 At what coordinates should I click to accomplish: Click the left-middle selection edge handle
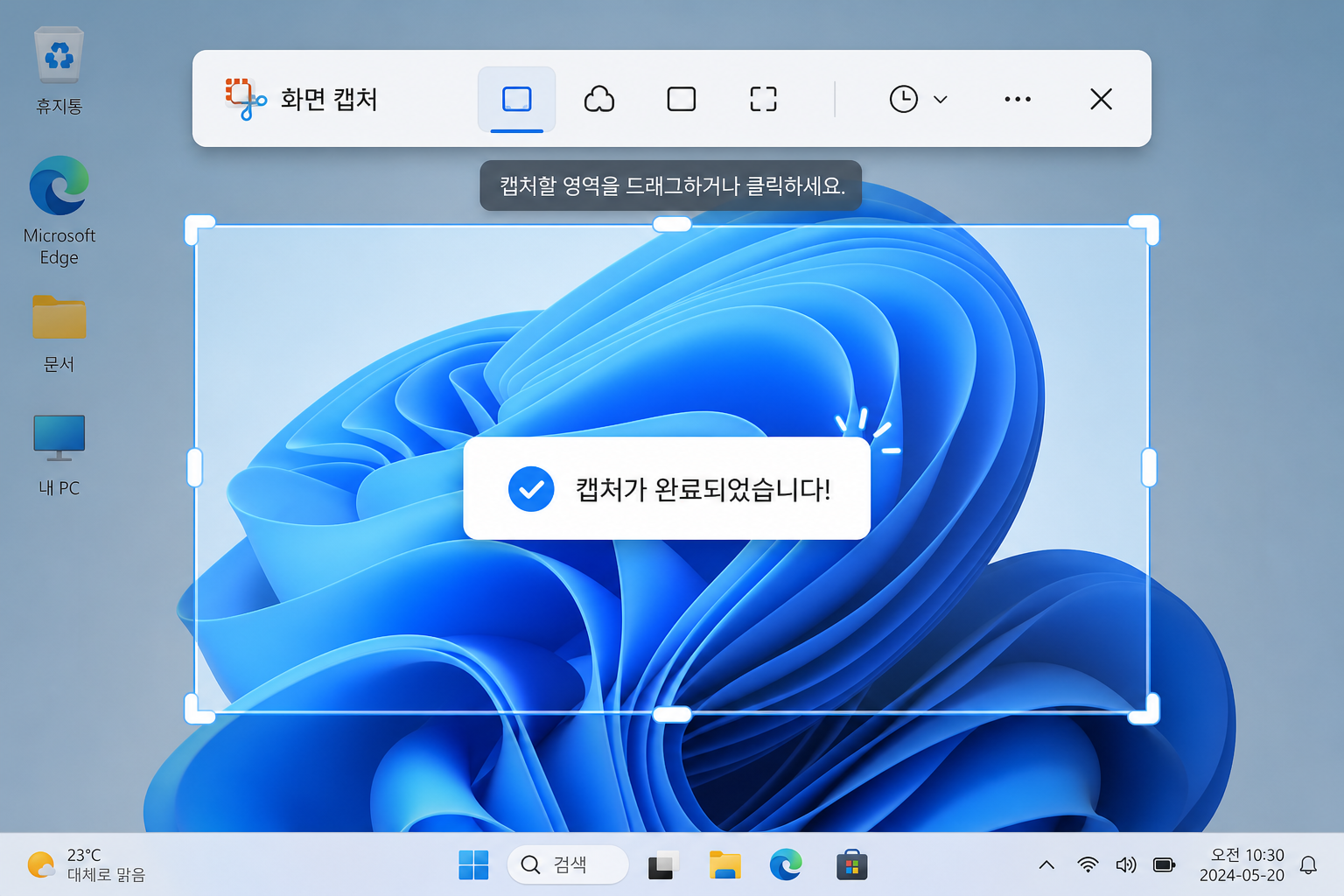coord(195,467)
